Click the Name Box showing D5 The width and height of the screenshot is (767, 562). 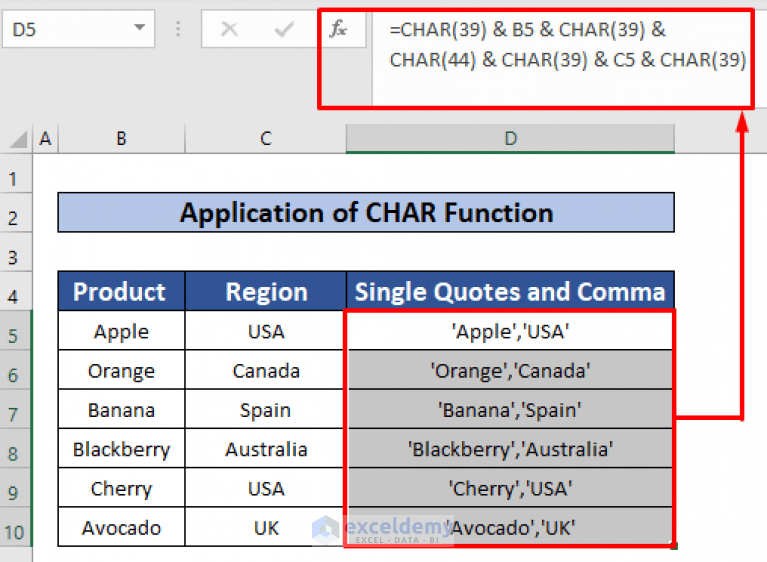(x=78, y=29)
